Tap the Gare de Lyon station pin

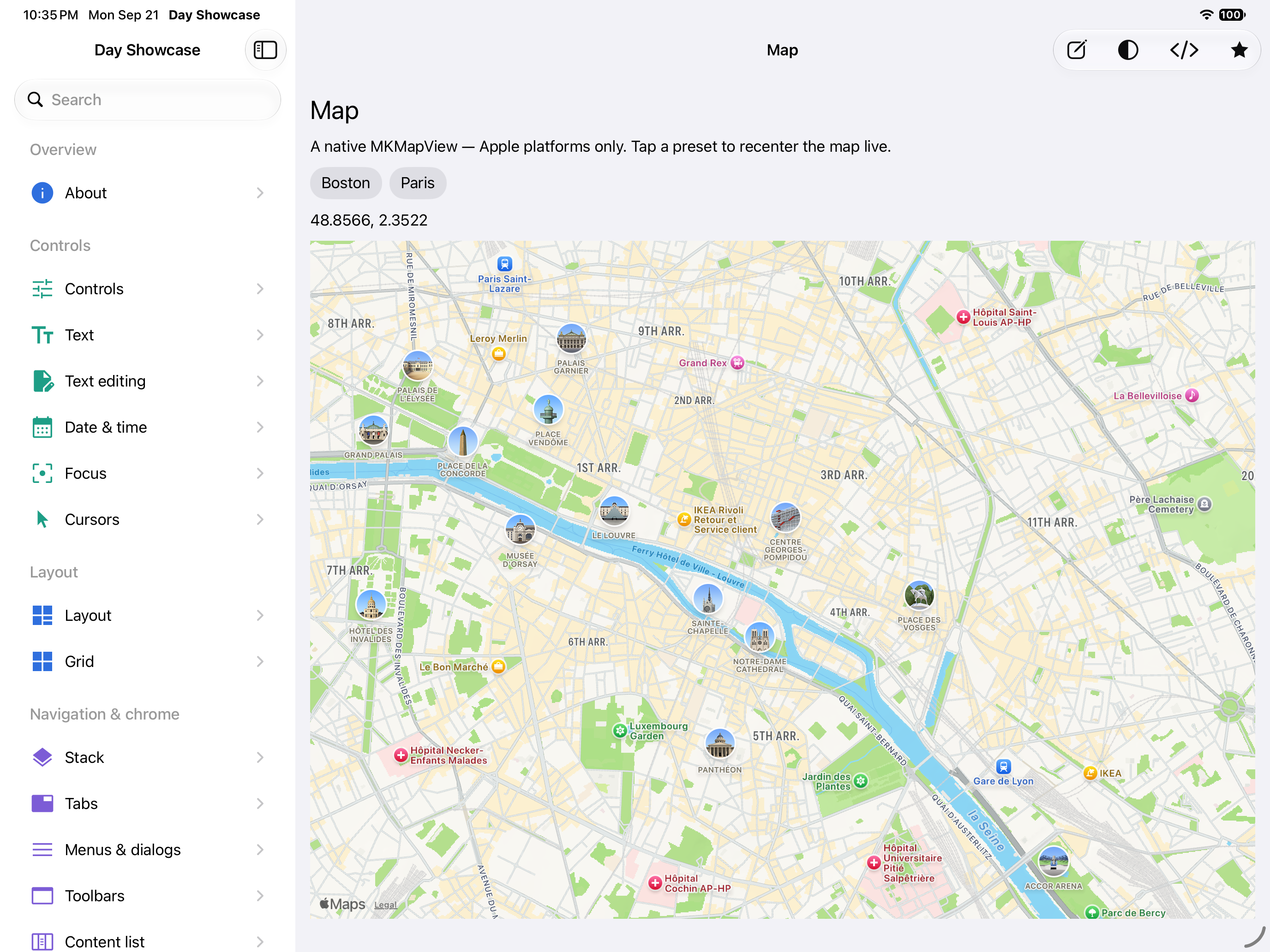click(1003, 767)
